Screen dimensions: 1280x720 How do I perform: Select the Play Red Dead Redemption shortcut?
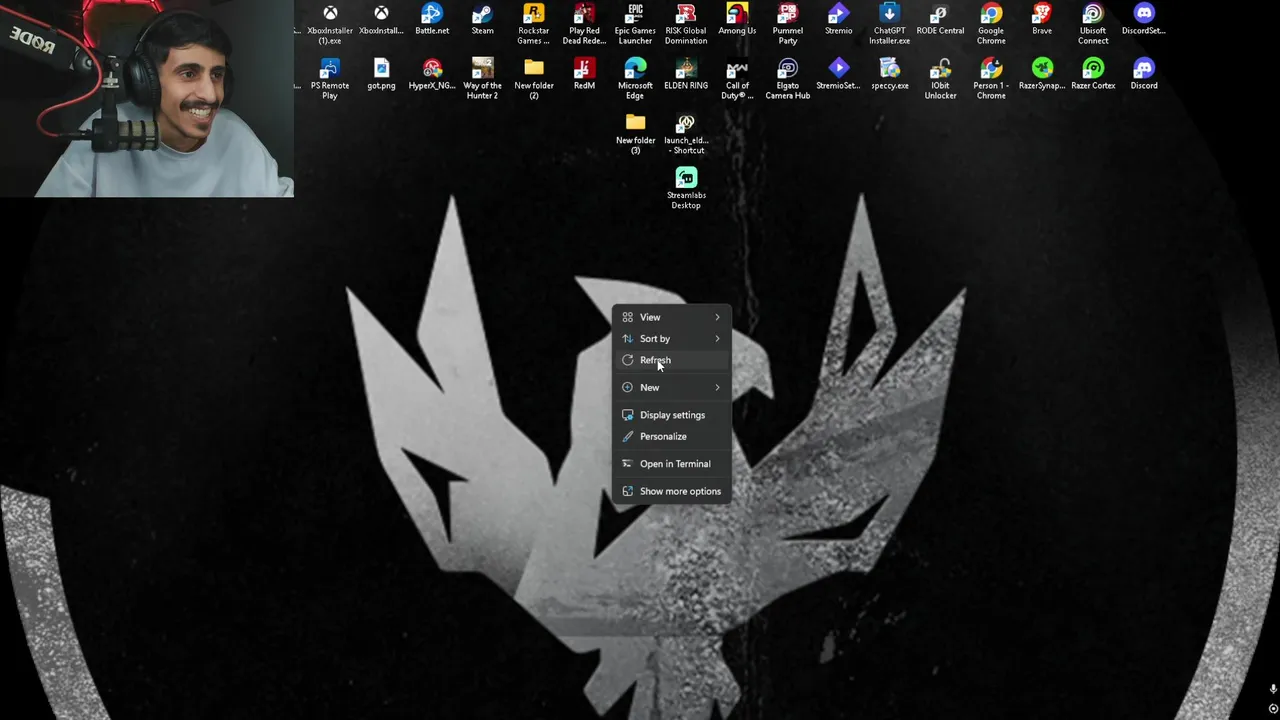pos(584,24)
